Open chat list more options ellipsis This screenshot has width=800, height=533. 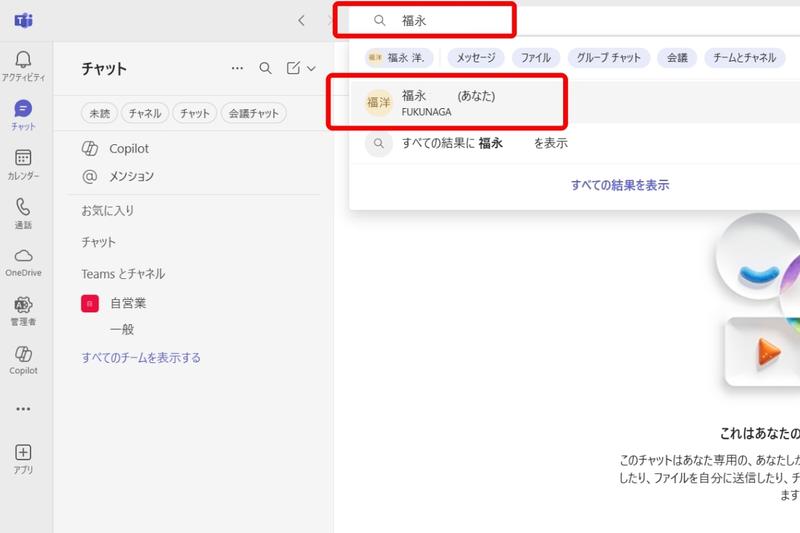[237, 68]
